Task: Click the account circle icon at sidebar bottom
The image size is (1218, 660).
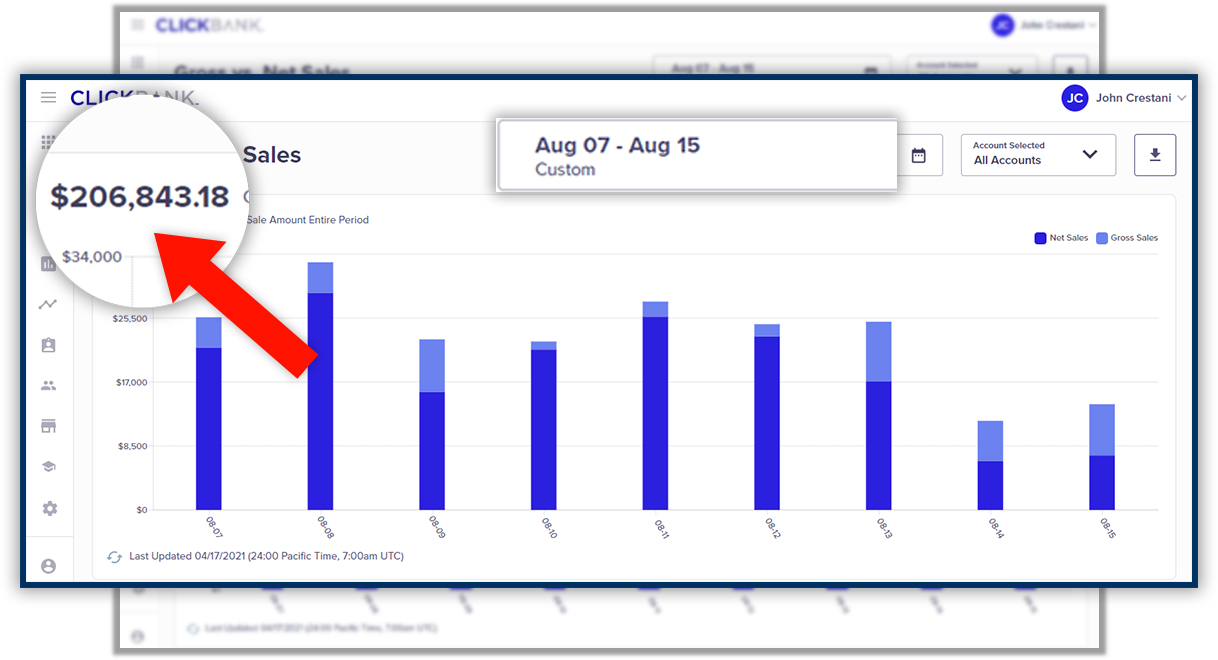Action: [48, 566]
